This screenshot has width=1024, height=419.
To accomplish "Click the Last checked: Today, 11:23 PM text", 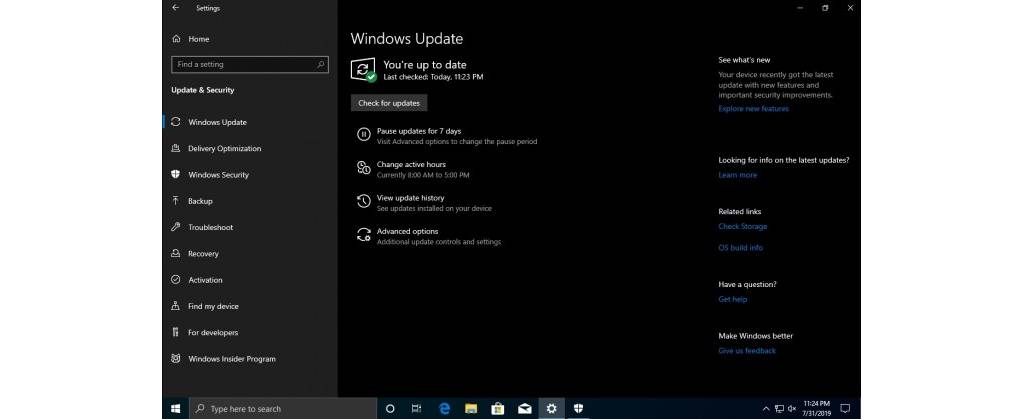I will coord(433,77).
